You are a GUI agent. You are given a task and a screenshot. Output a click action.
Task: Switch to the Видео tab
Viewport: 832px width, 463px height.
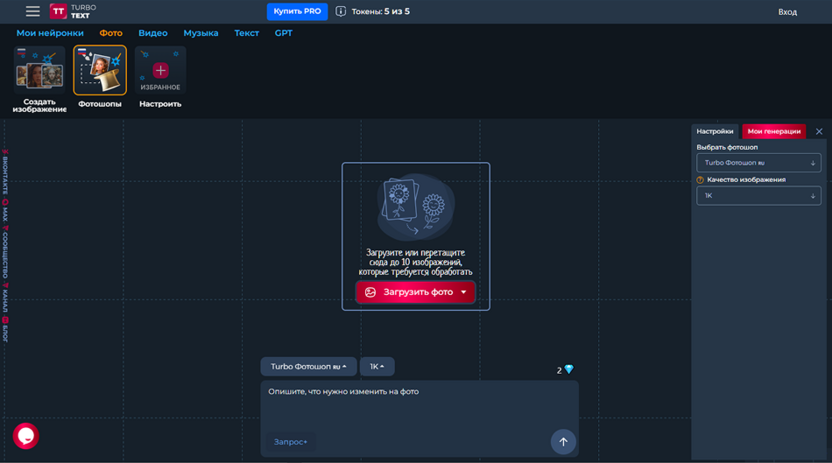(153, 33)
